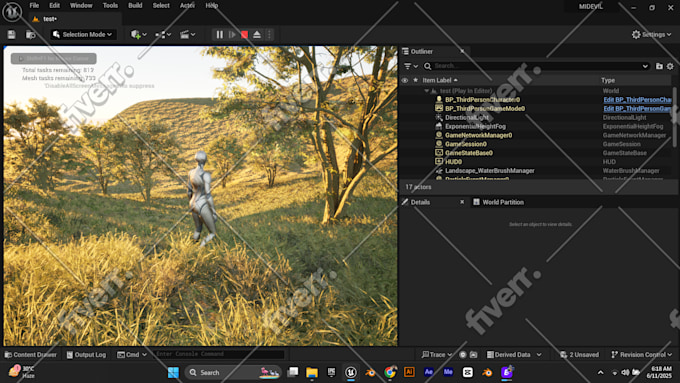Image resolution: width=680 pixels, height=383 pixels.
Task: Open the cinematics clapperboard dropdown
Action: (x=187, y=35)
